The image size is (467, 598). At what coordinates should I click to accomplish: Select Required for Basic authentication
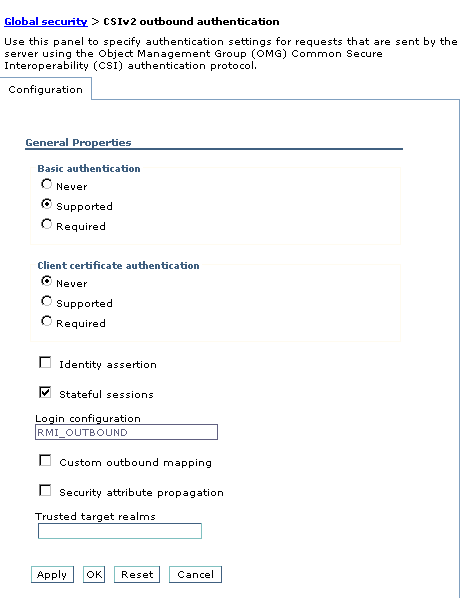coord(46,224)
